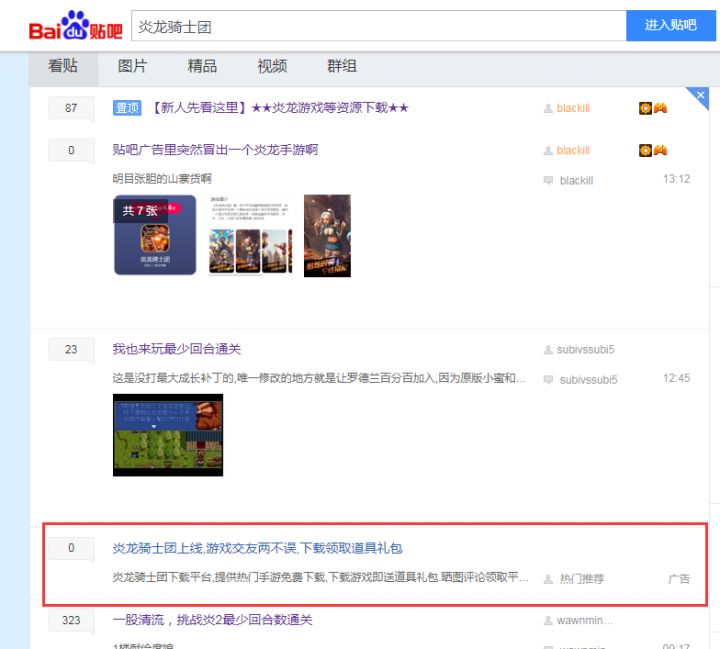Viewport: 720px width, 649px height.
Task: Click the 广告 label on the ad post
Action: click(679, 579)
